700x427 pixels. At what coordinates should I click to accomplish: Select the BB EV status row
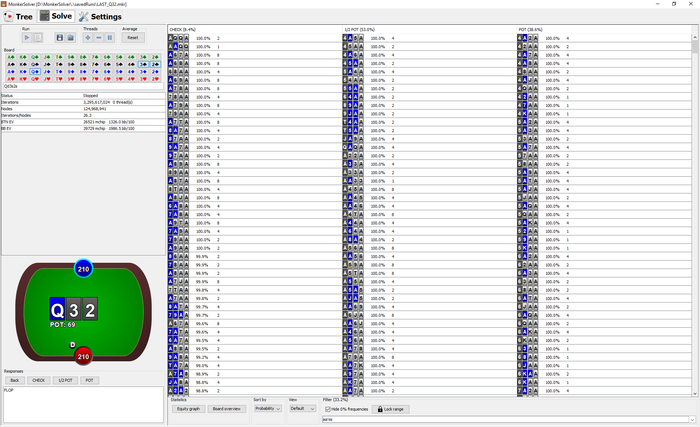(x=83, y=128)
